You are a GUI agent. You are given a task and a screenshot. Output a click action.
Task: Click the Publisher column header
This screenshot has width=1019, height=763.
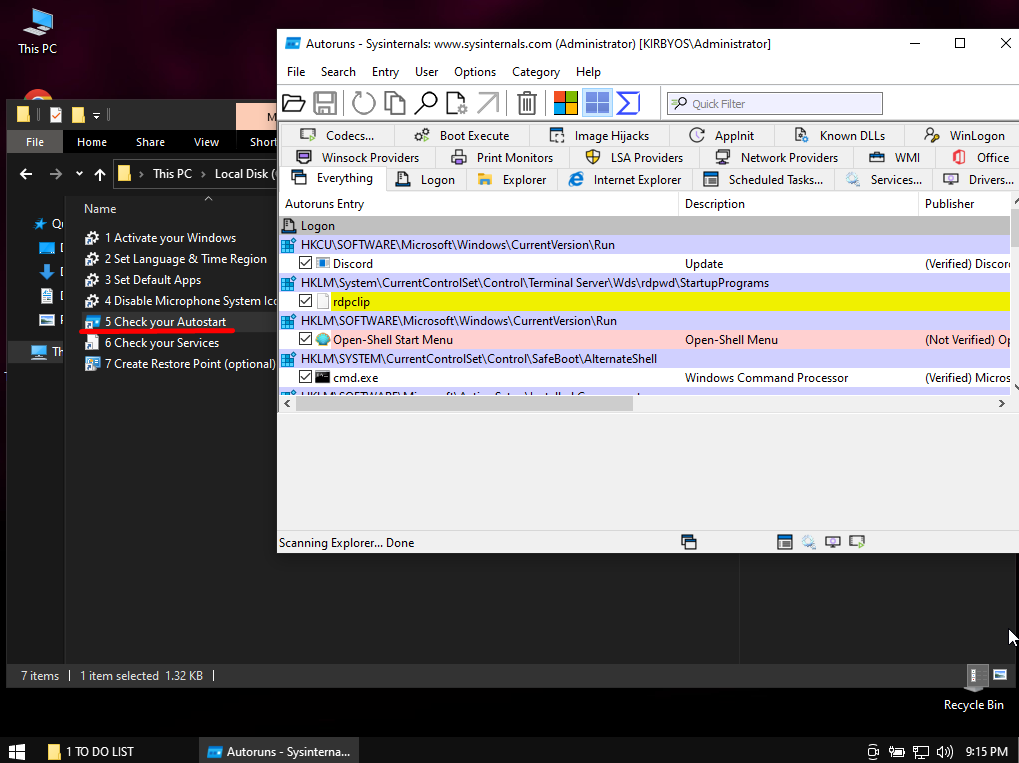pos(965,204)
